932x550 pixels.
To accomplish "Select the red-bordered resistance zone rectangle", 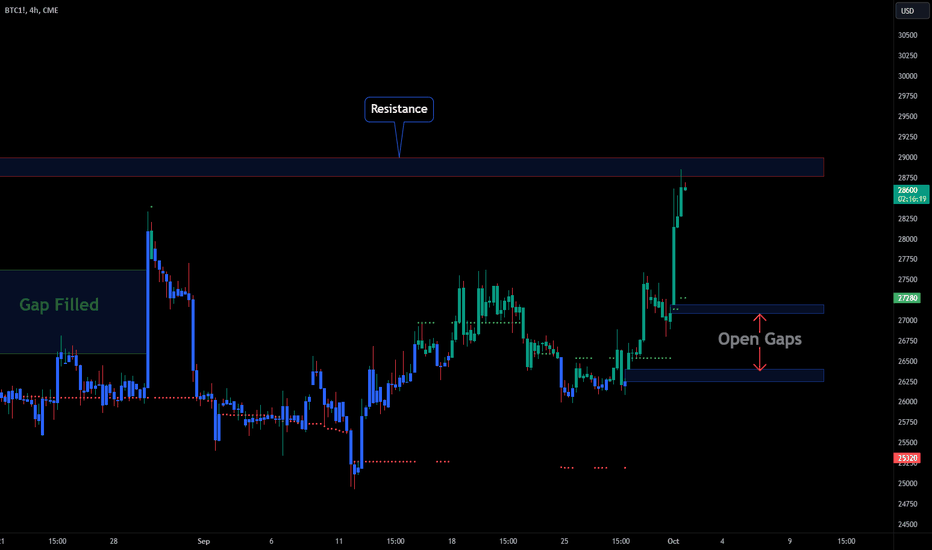I will pyautogui.click(x=412, y=167).
